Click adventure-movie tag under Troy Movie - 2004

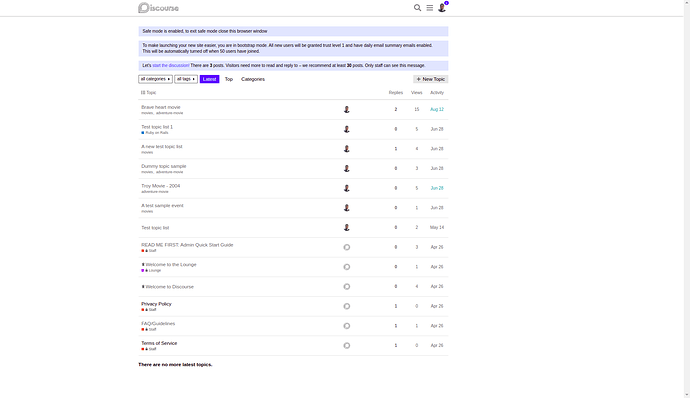click(155, 192)
